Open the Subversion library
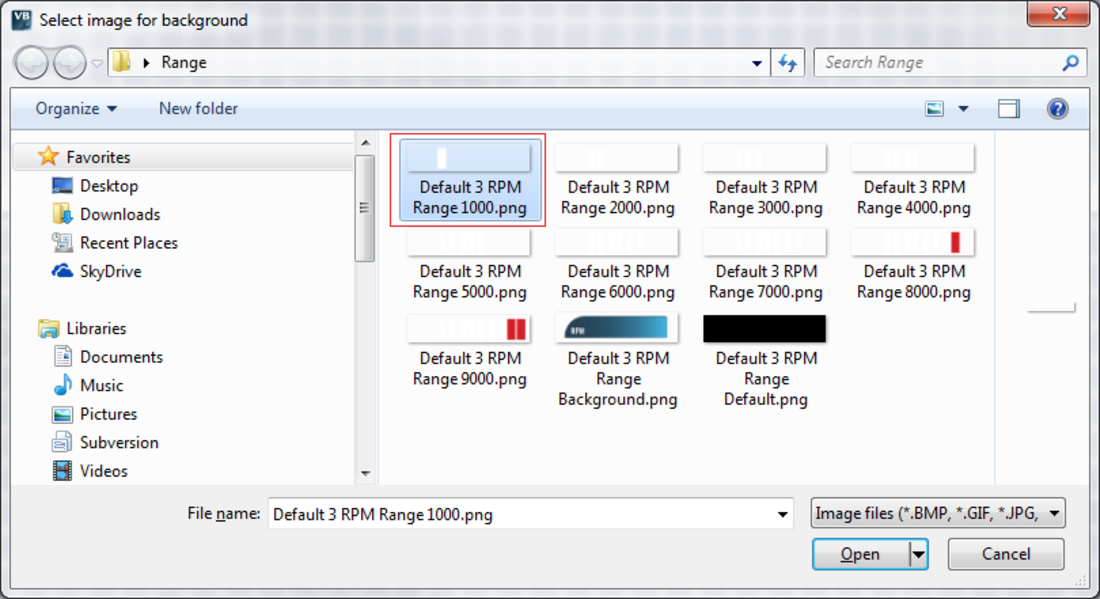Viewport: 1100px width, 599px height. coord(119,443)
